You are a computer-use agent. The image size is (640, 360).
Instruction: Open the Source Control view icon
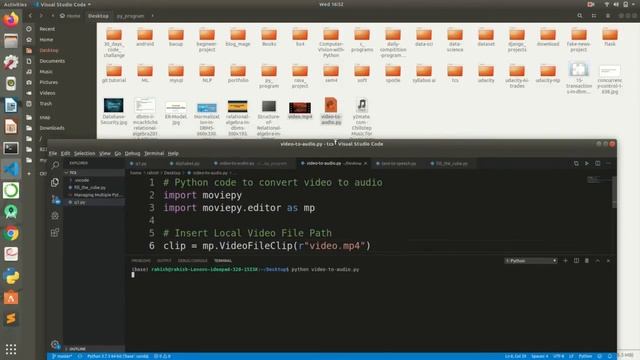pyautogui.click(x=56, y=199)
